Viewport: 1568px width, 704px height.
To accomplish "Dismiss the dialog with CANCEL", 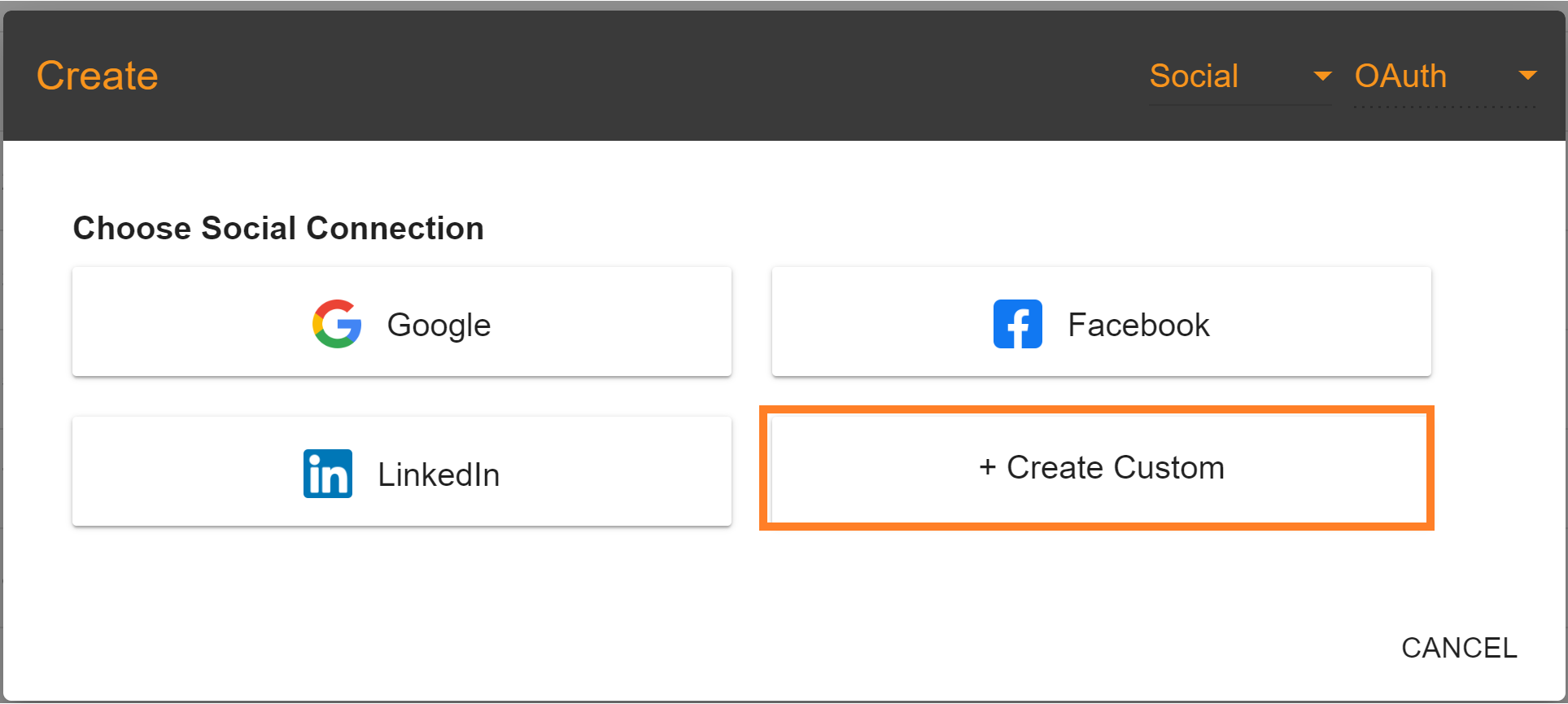I will point(1459,648).
